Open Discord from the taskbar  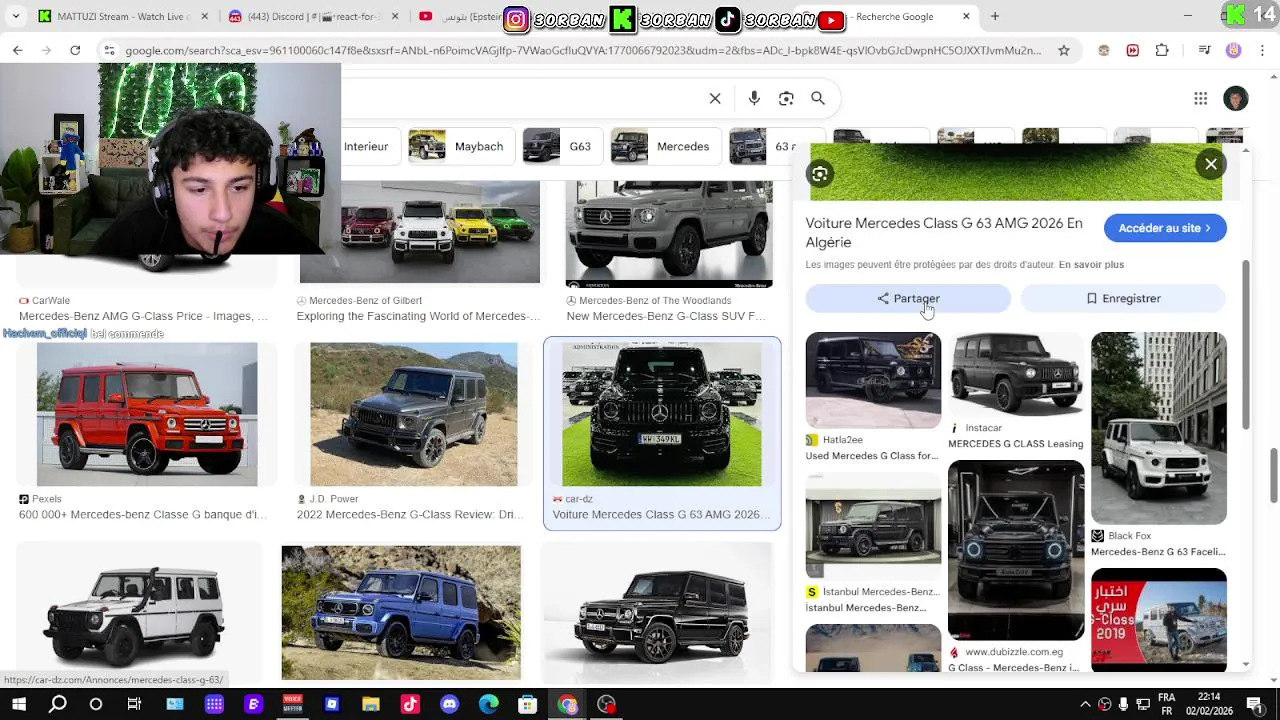(x=449, y=704)
